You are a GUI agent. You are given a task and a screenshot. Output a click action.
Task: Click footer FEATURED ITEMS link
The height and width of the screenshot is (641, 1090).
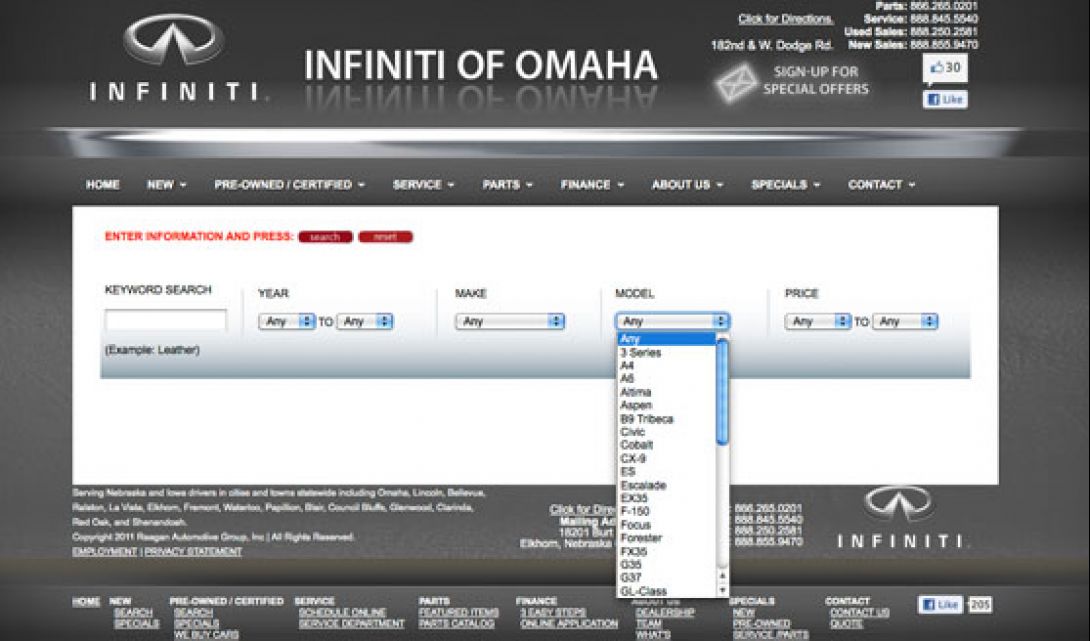[x=459, y=612]
